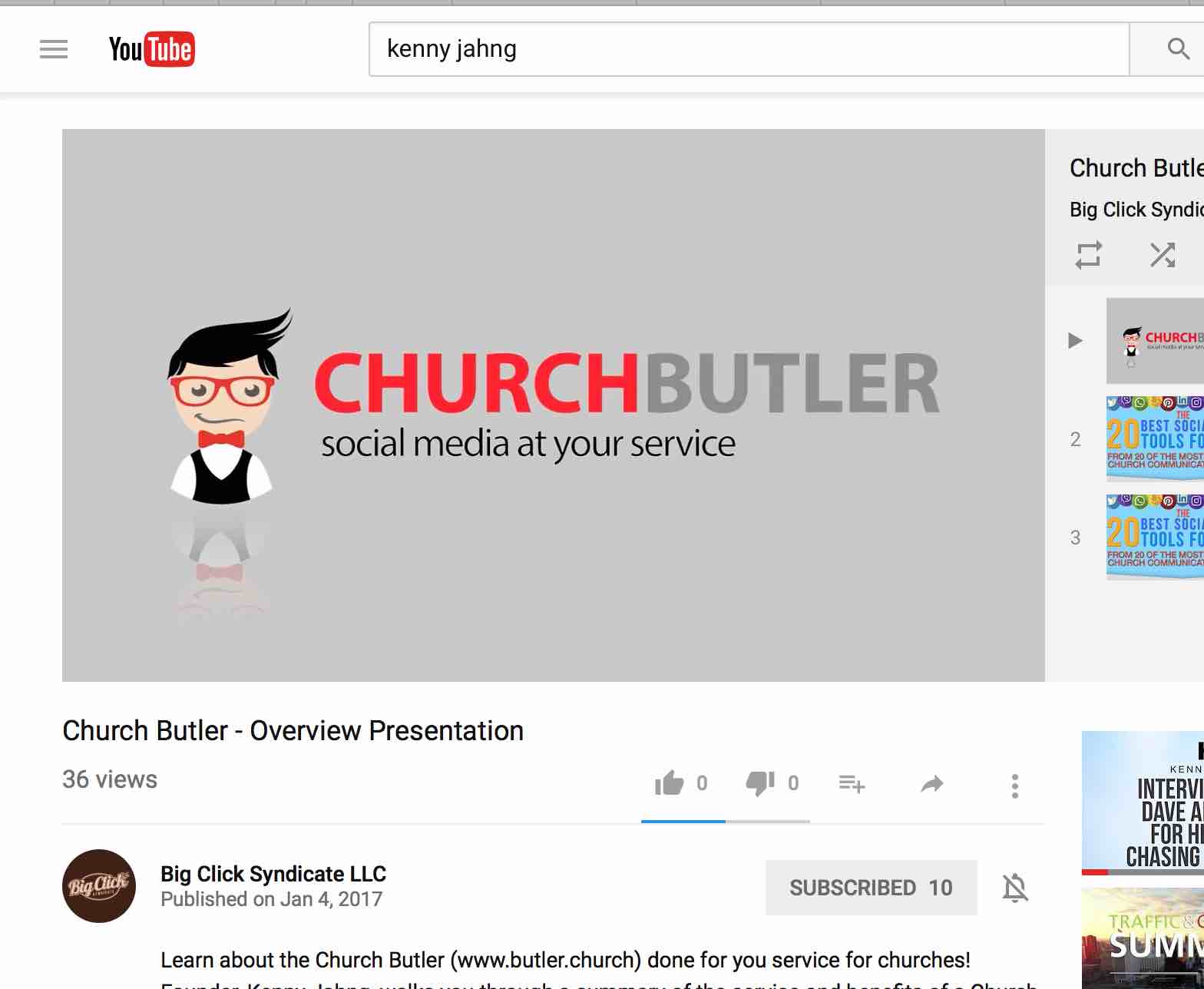
Task: Click the search box containing kenny jahng
Action: pos(749,49)
